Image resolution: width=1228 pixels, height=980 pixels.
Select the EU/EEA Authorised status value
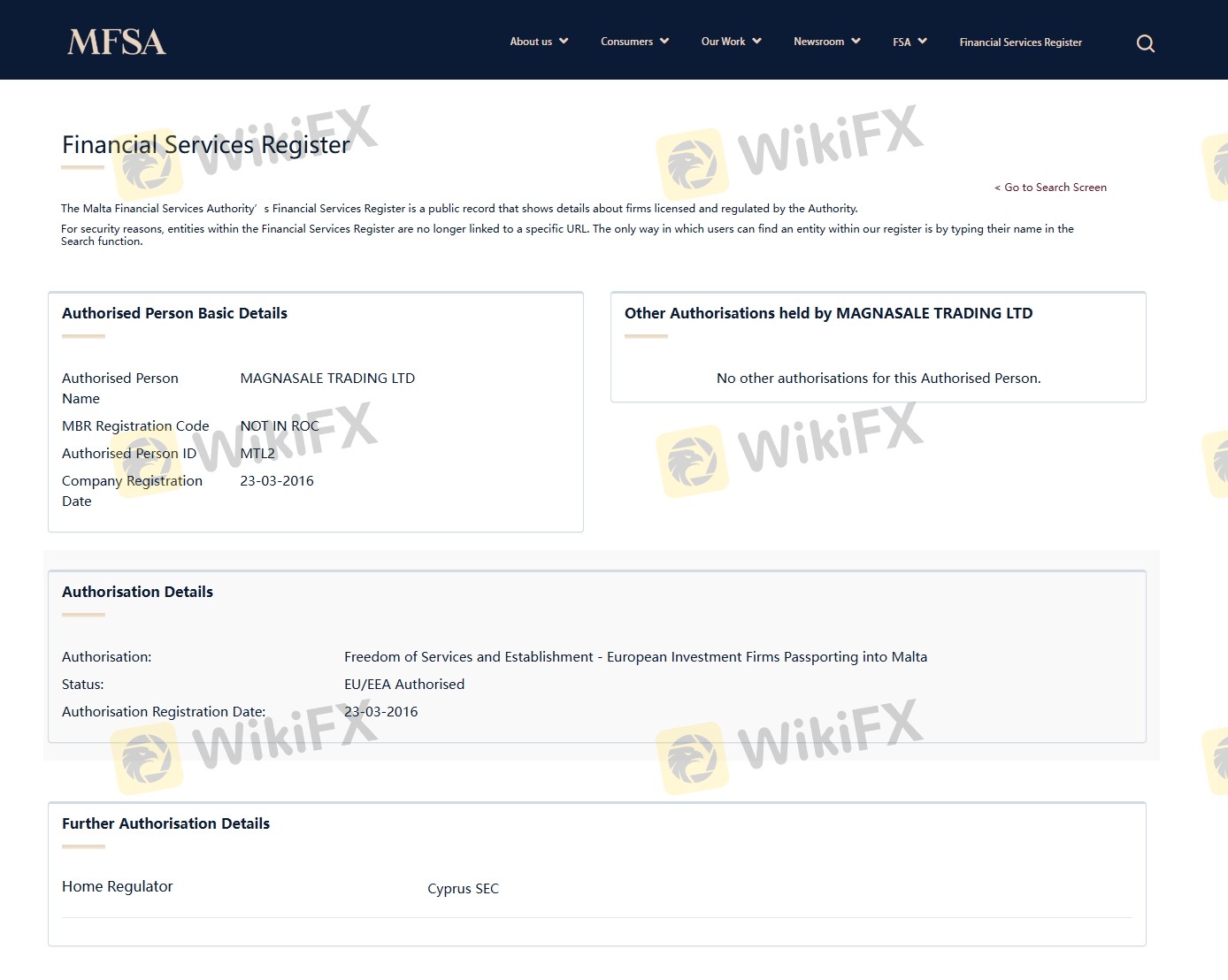(x=404, y=685)
